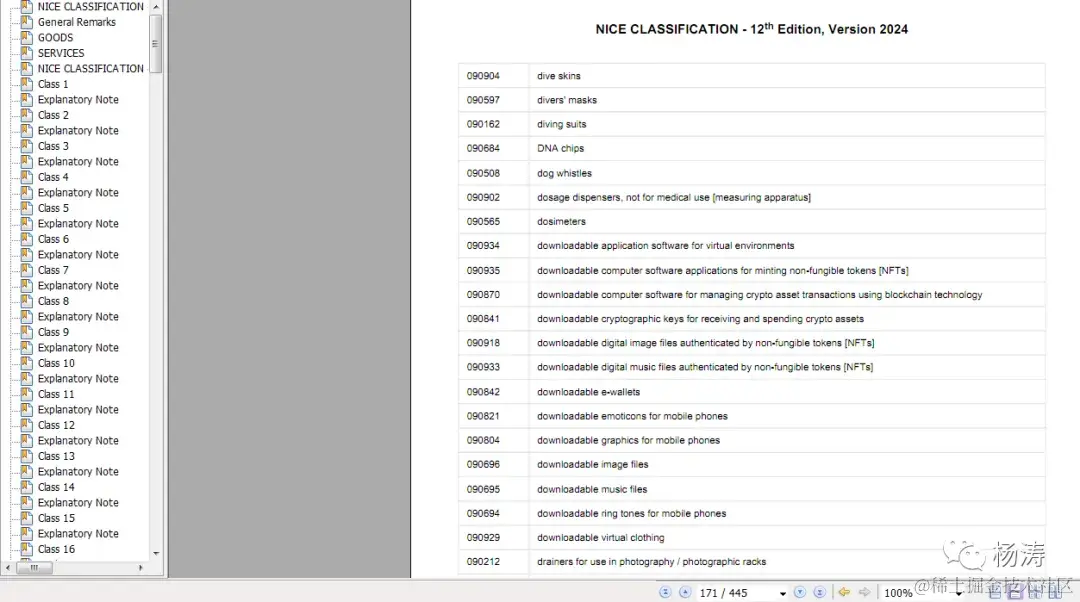Click the 100% zoom level field
This screenshot has width=1080, height=602.
(899, 593)
